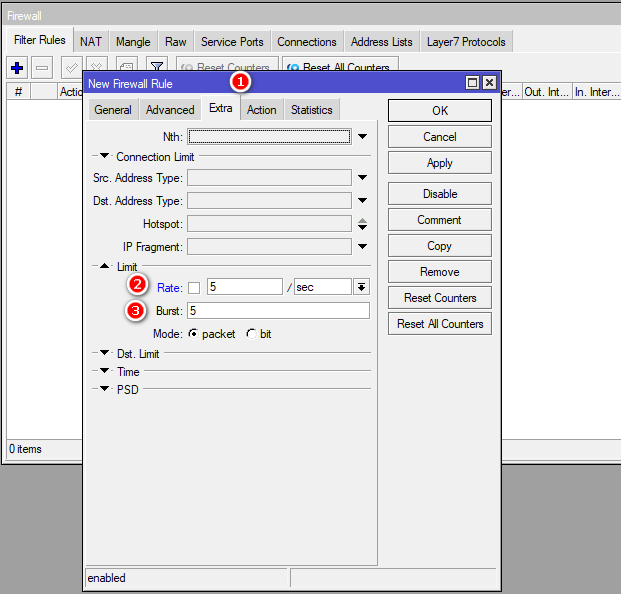This screenshot has height=594, width=621.
Task: Select the packet mode radio button
Action: click(193, 334)
